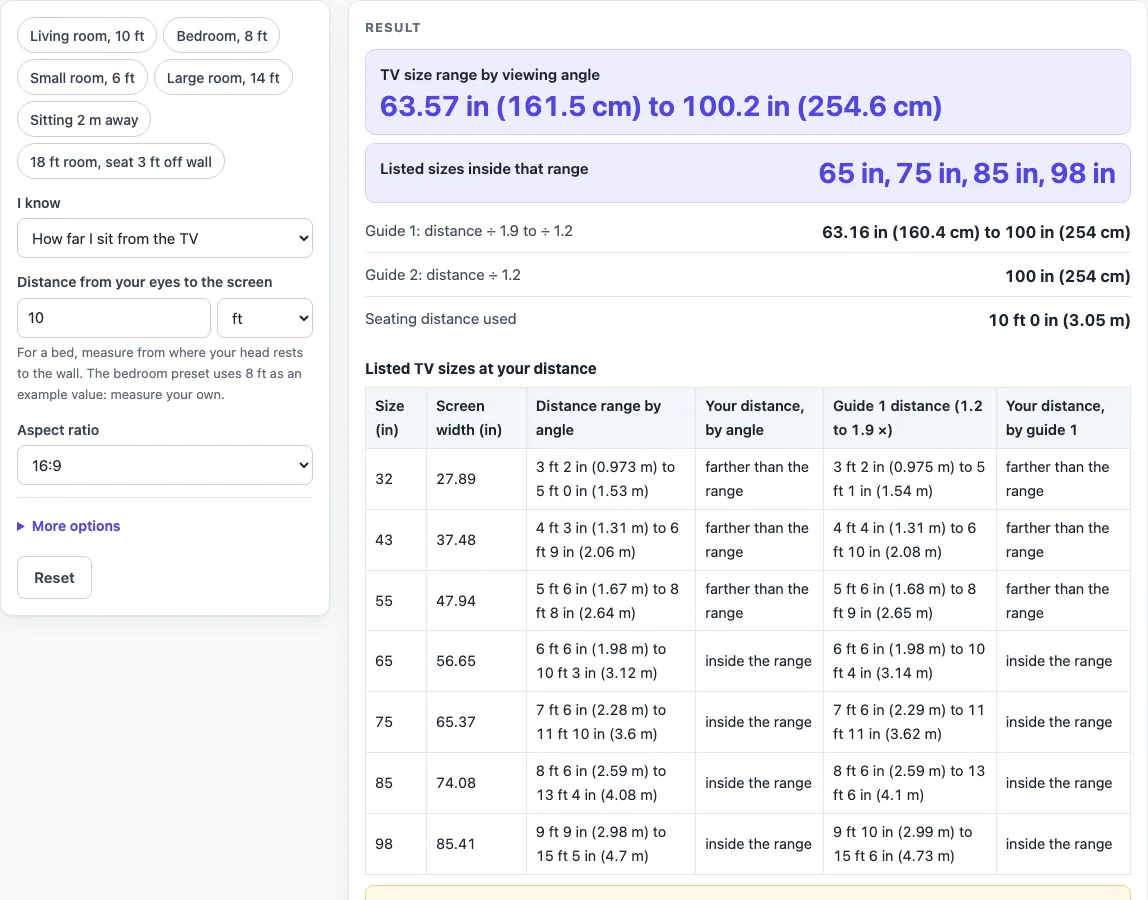The height and width of the screenshot is (900, 1148).
Task: Click the Guide 2 result value 100 in
Action: (x=1067, y=276)
